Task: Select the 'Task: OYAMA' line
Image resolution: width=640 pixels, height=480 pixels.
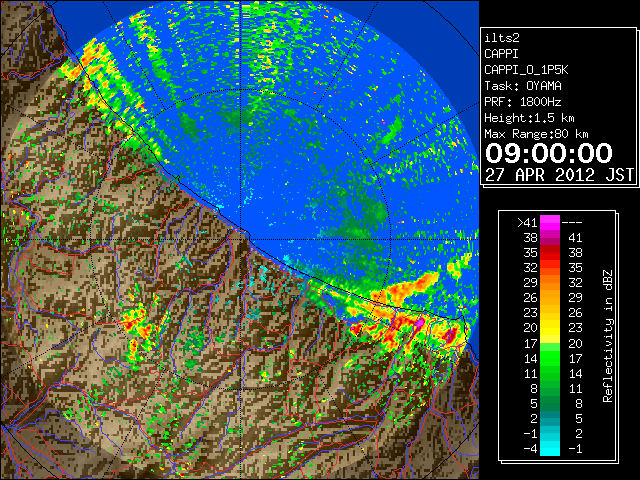Action: (x=523, y=86)
